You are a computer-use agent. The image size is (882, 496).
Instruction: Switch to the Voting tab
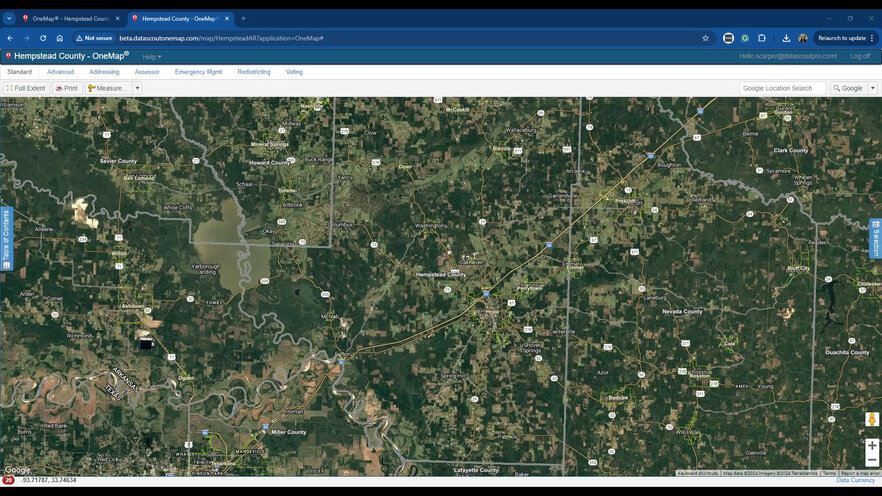click(294, 72)
